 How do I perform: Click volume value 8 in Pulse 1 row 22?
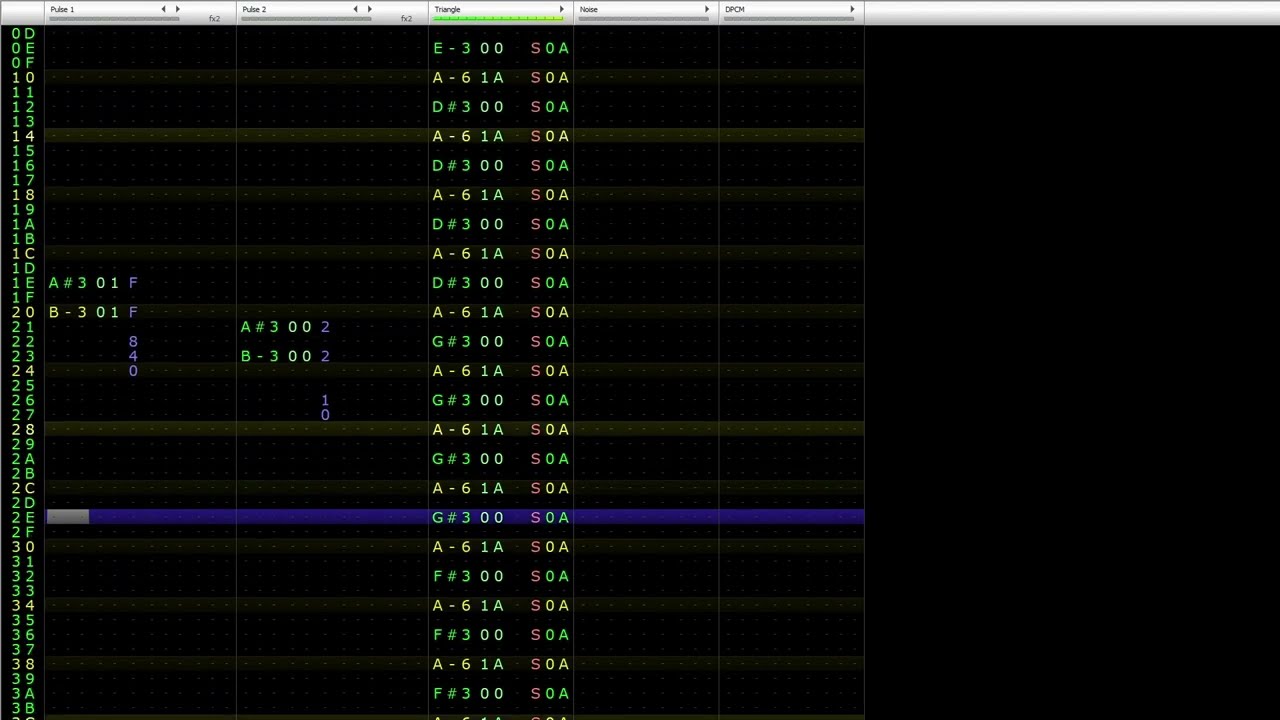[133, 342]
